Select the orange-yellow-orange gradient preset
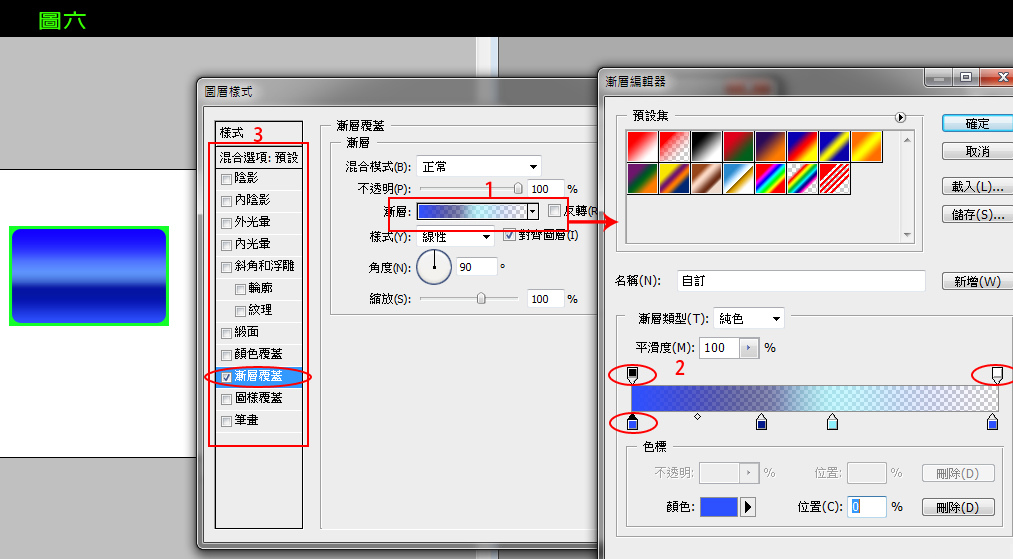This screenshot has height=559, width=1013. pyautogui.click(x=866, y=146)
